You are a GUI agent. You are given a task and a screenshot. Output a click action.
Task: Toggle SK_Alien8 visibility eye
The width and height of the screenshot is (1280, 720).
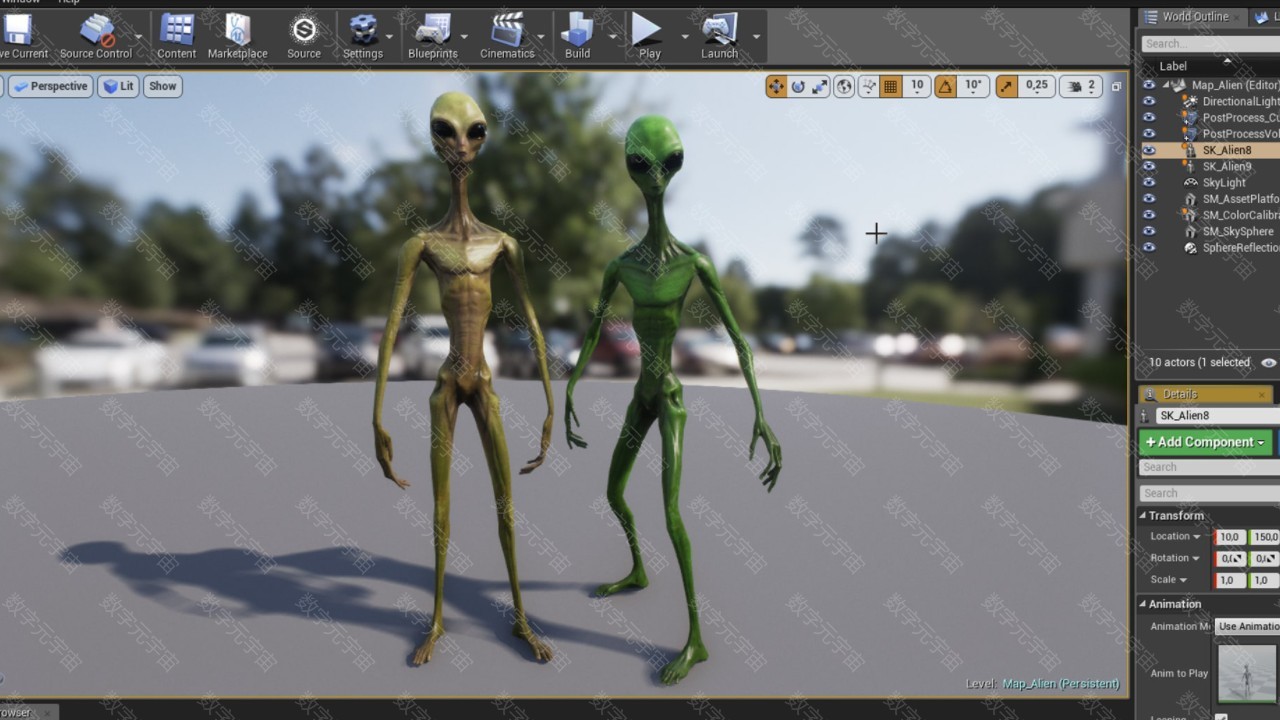(1149, 150)
